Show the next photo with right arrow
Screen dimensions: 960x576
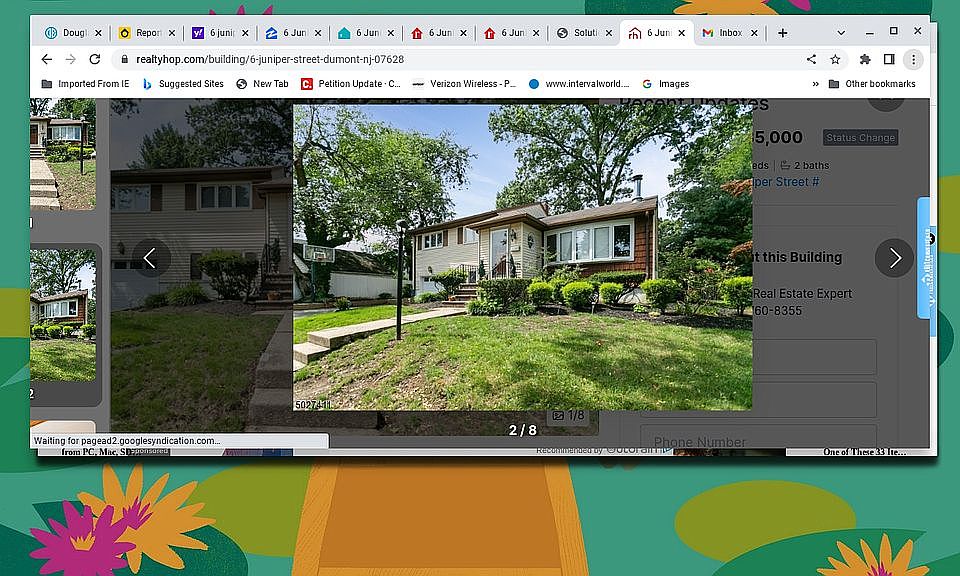pyautogui.click(x=894, y=258)
